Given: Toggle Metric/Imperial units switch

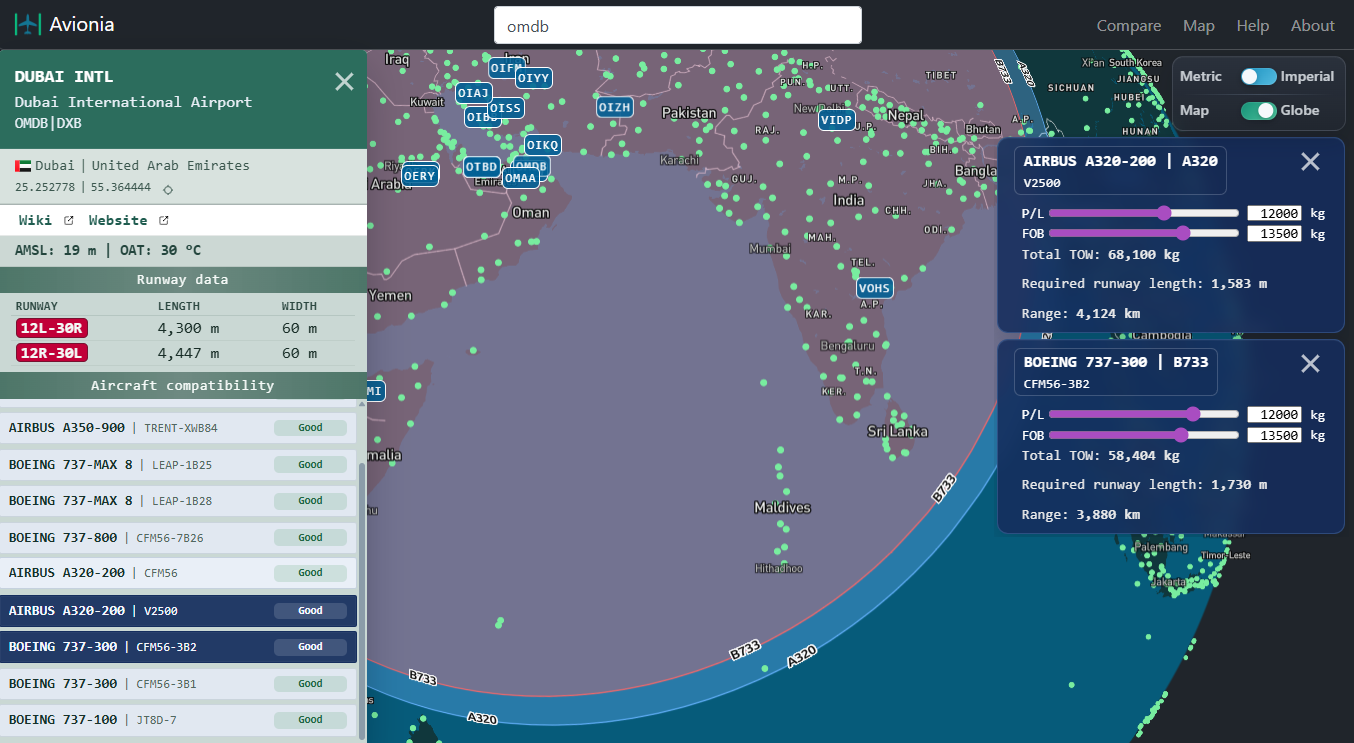Looking at the screenshot, I should tap(1258, 76).
